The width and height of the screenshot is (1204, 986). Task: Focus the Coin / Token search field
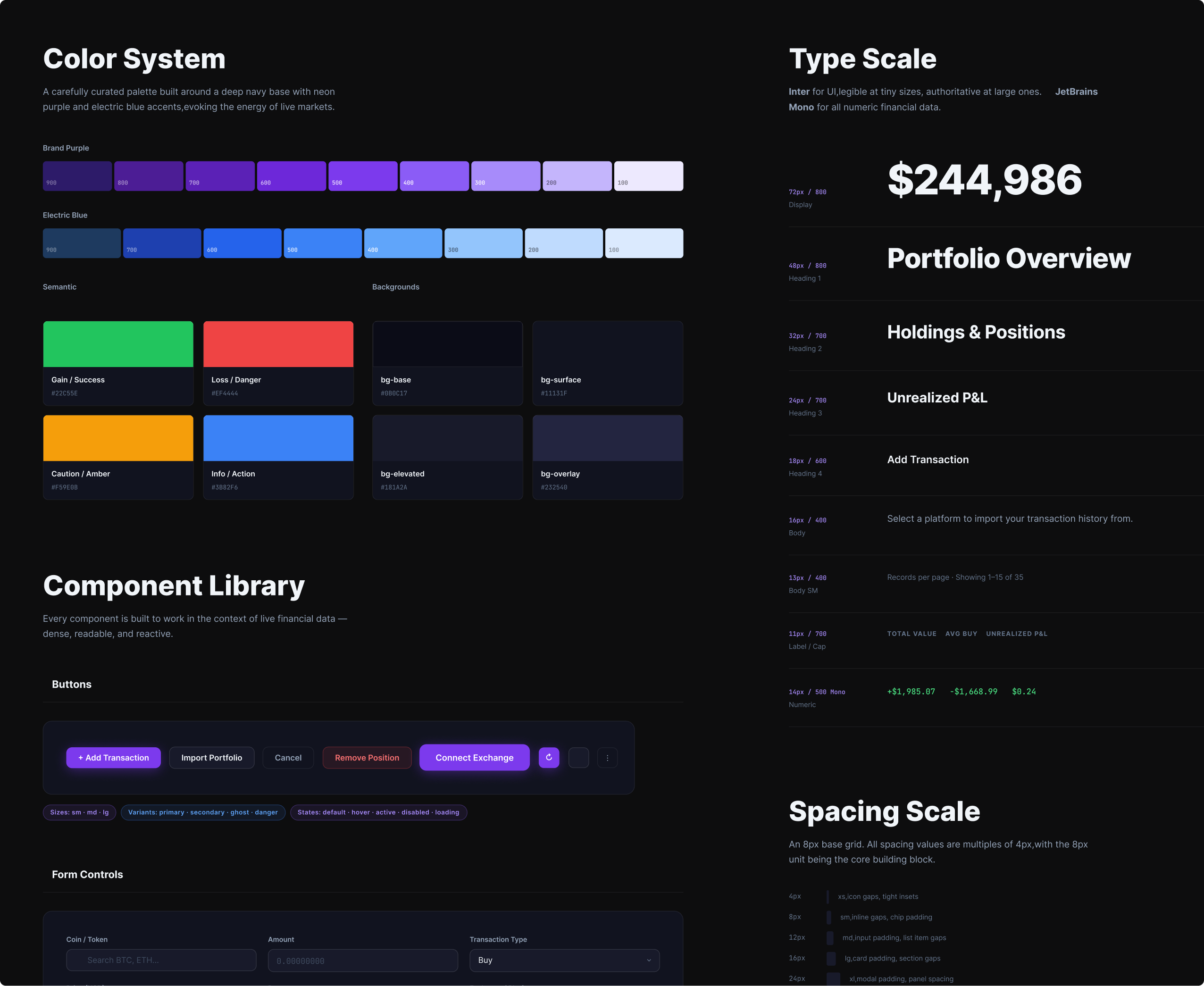(x=161, y=960)
